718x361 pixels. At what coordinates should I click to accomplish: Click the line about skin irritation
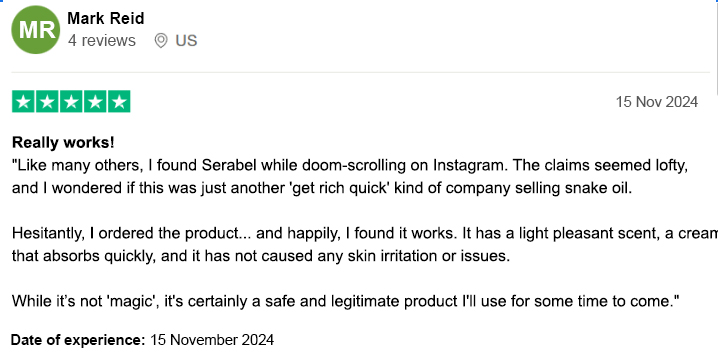pyautogui.click(x=261, y=256)
